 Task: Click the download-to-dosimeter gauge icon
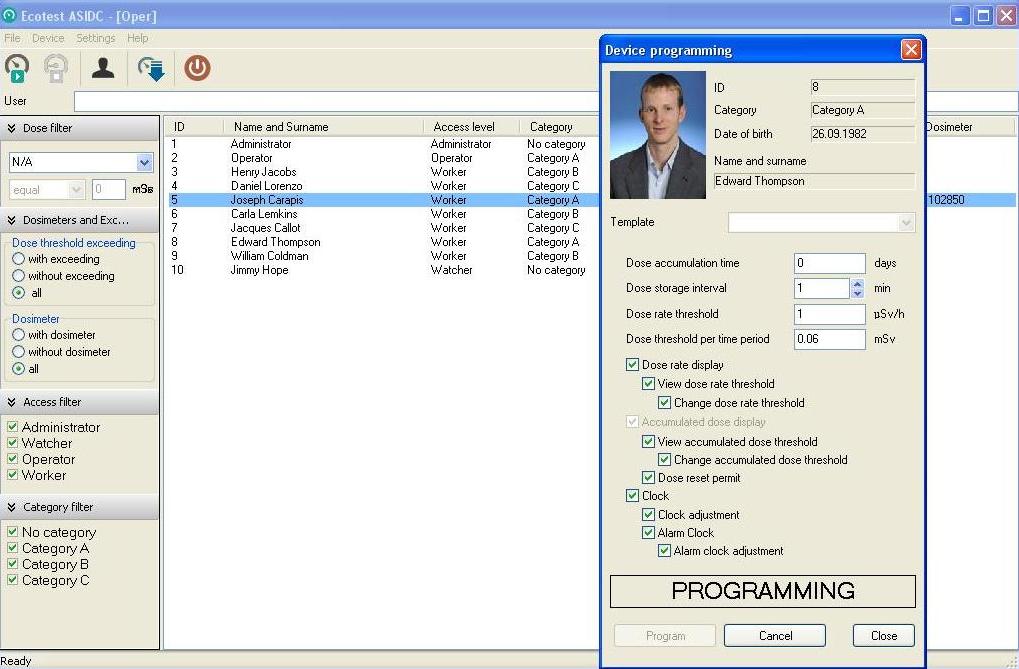coord(151,68)
